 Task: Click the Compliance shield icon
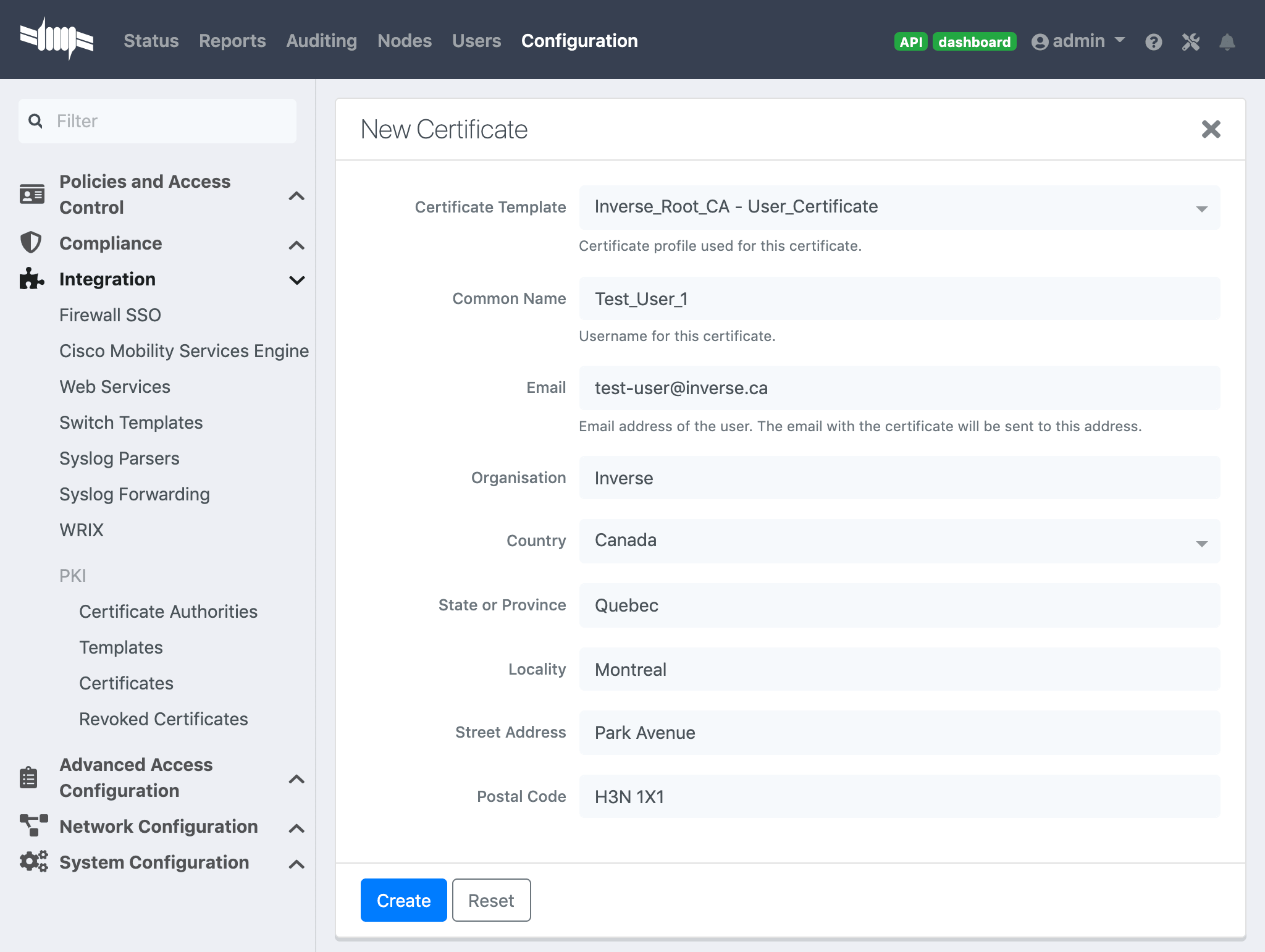(31, 243)
